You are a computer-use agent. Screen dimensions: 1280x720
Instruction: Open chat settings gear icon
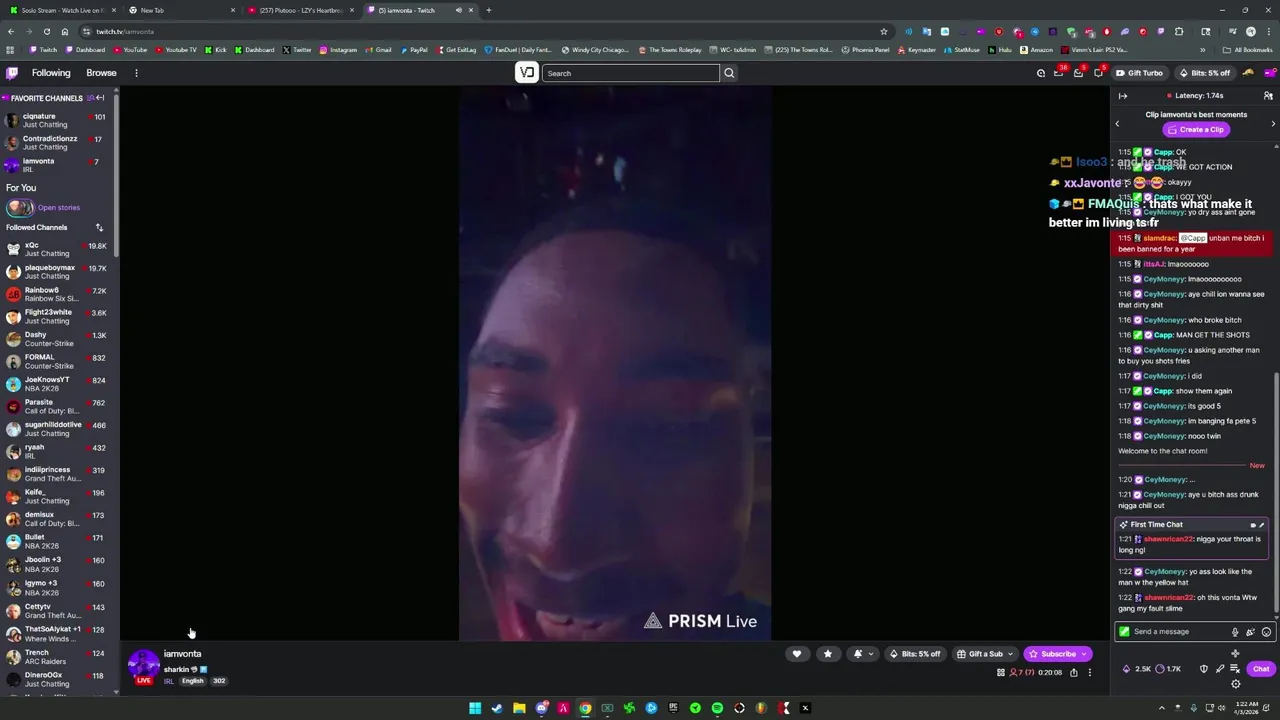(1235, 684)
